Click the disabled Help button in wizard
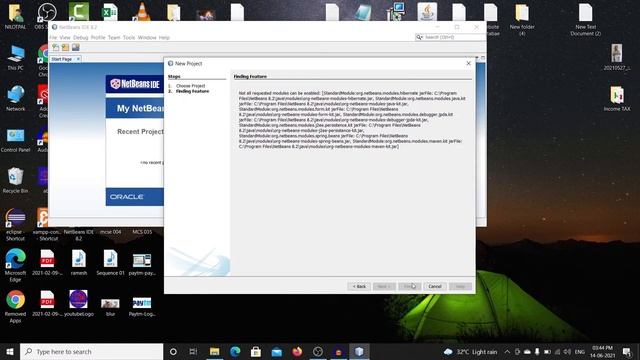The image size is (640, 360). (x=460, y=286)
